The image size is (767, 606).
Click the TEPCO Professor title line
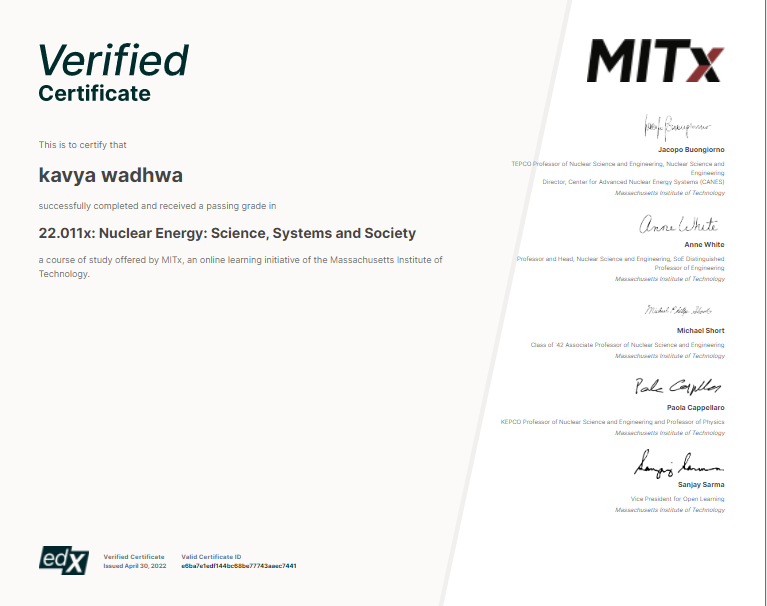coord(618,168)
